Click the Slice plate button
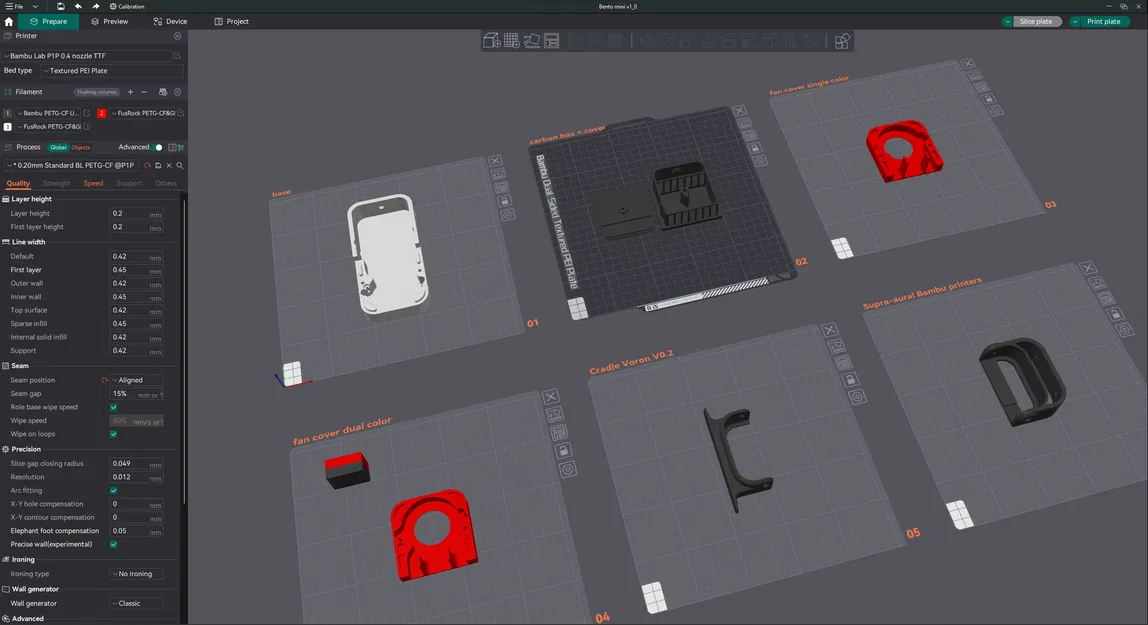Screen dimensions: 1148x625 pyautogui.click(x=1036, y=21)
